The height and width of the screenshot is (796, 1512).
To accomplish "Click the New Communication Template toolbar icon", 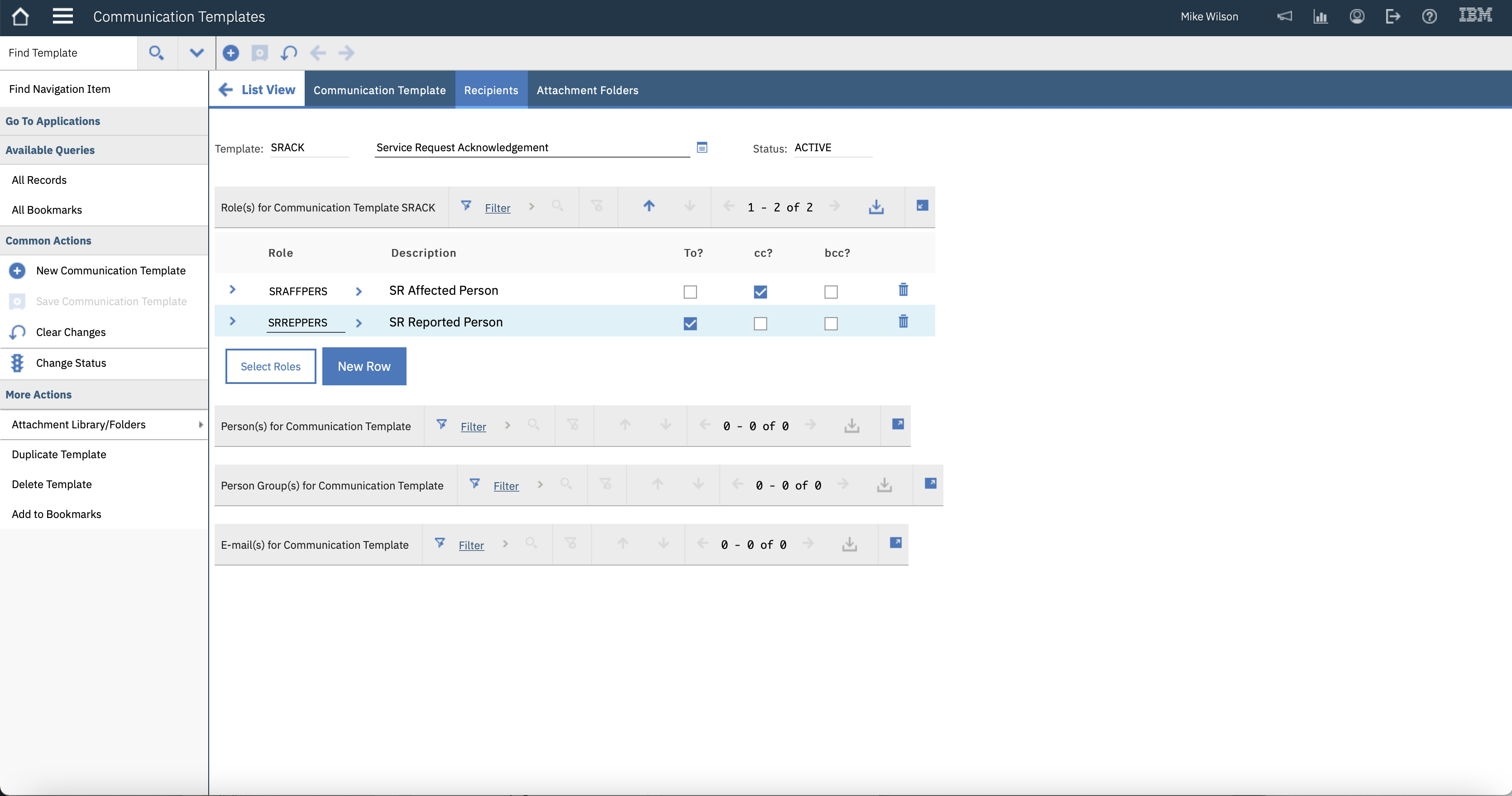I will pos(231,53).
